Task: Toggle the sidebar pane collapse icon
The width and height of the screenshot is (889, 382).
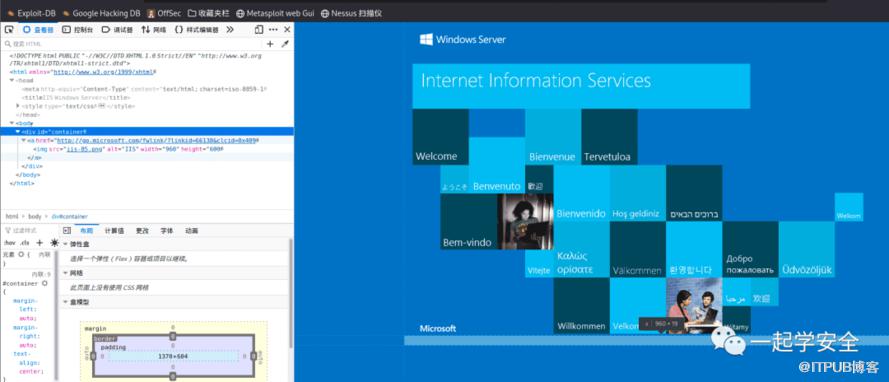Action: [x=67, y=231]
